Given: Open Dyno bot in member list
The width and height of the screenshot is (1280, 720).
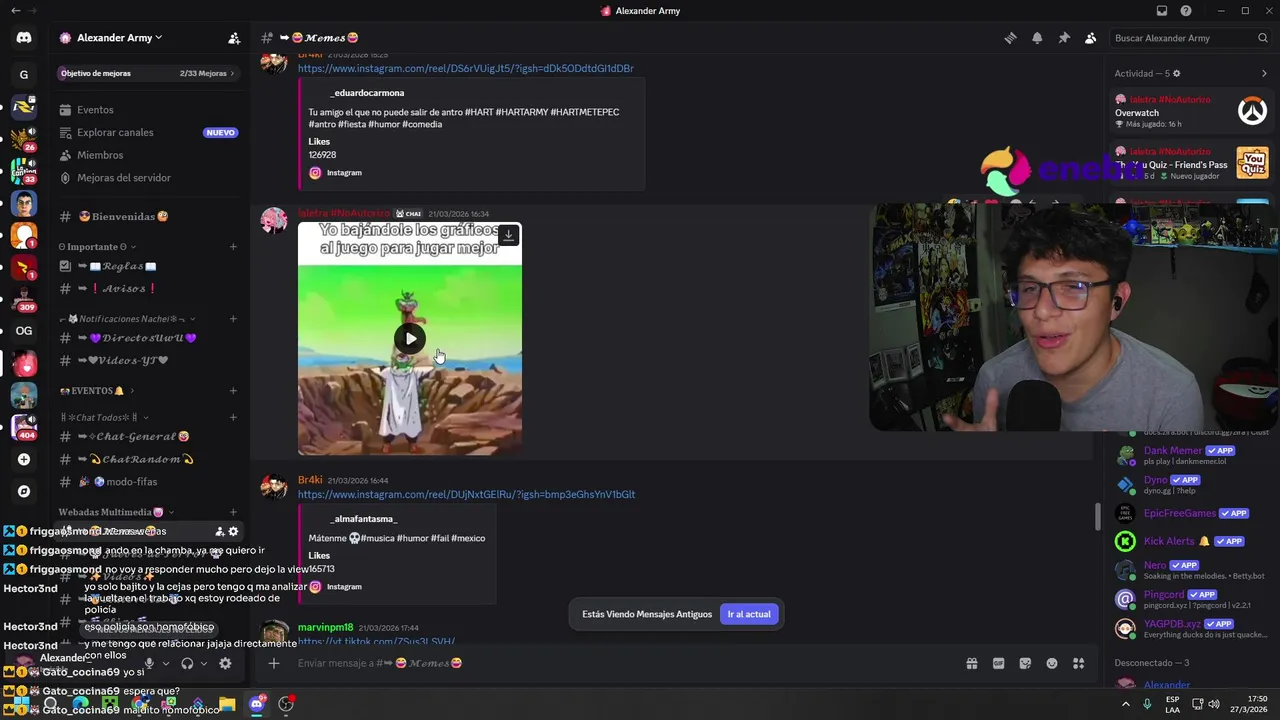Looking at the screenshot, I should coord(1190,485).
